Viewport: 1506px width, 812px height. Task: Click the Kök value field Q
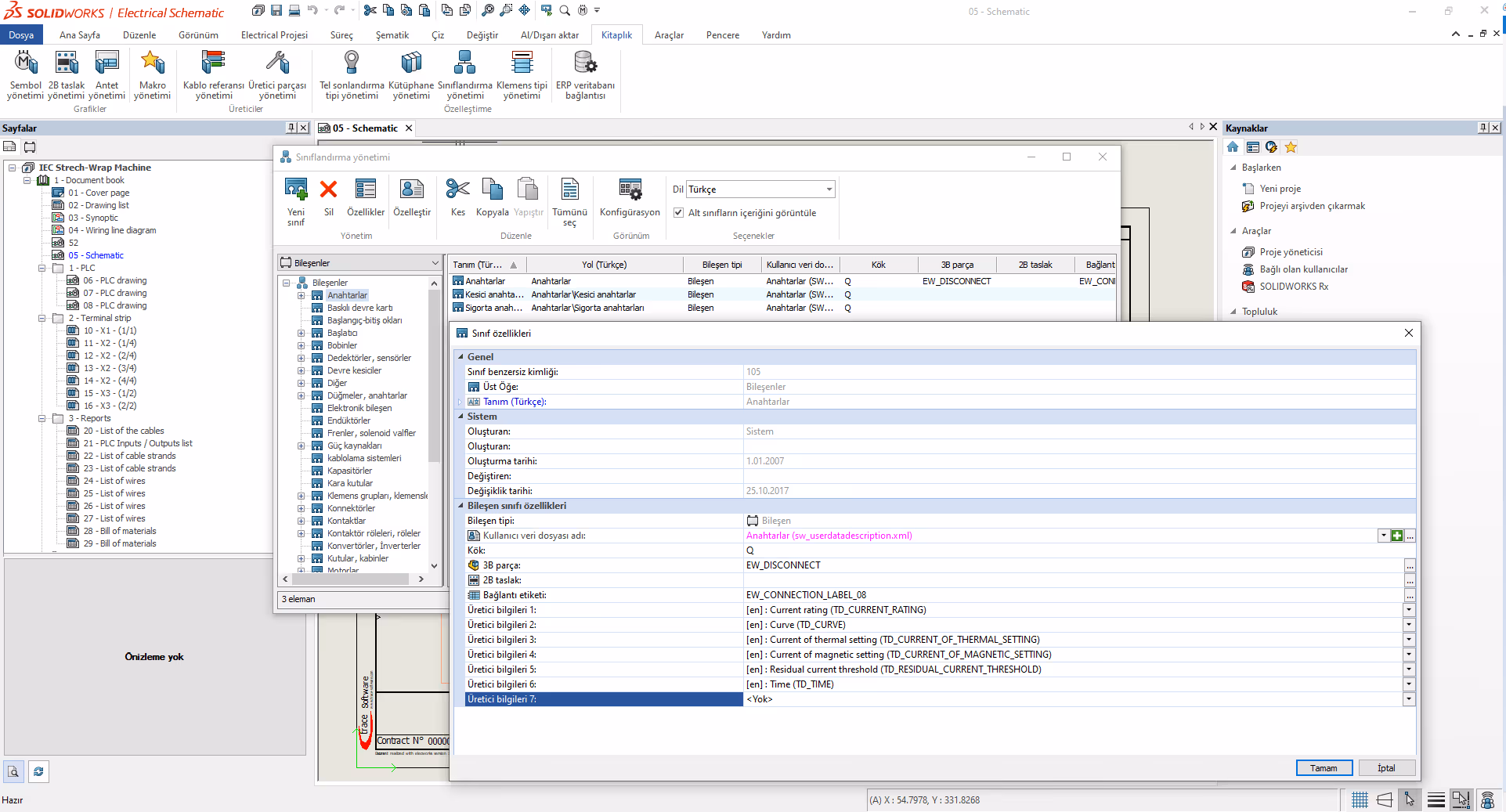1073,550
